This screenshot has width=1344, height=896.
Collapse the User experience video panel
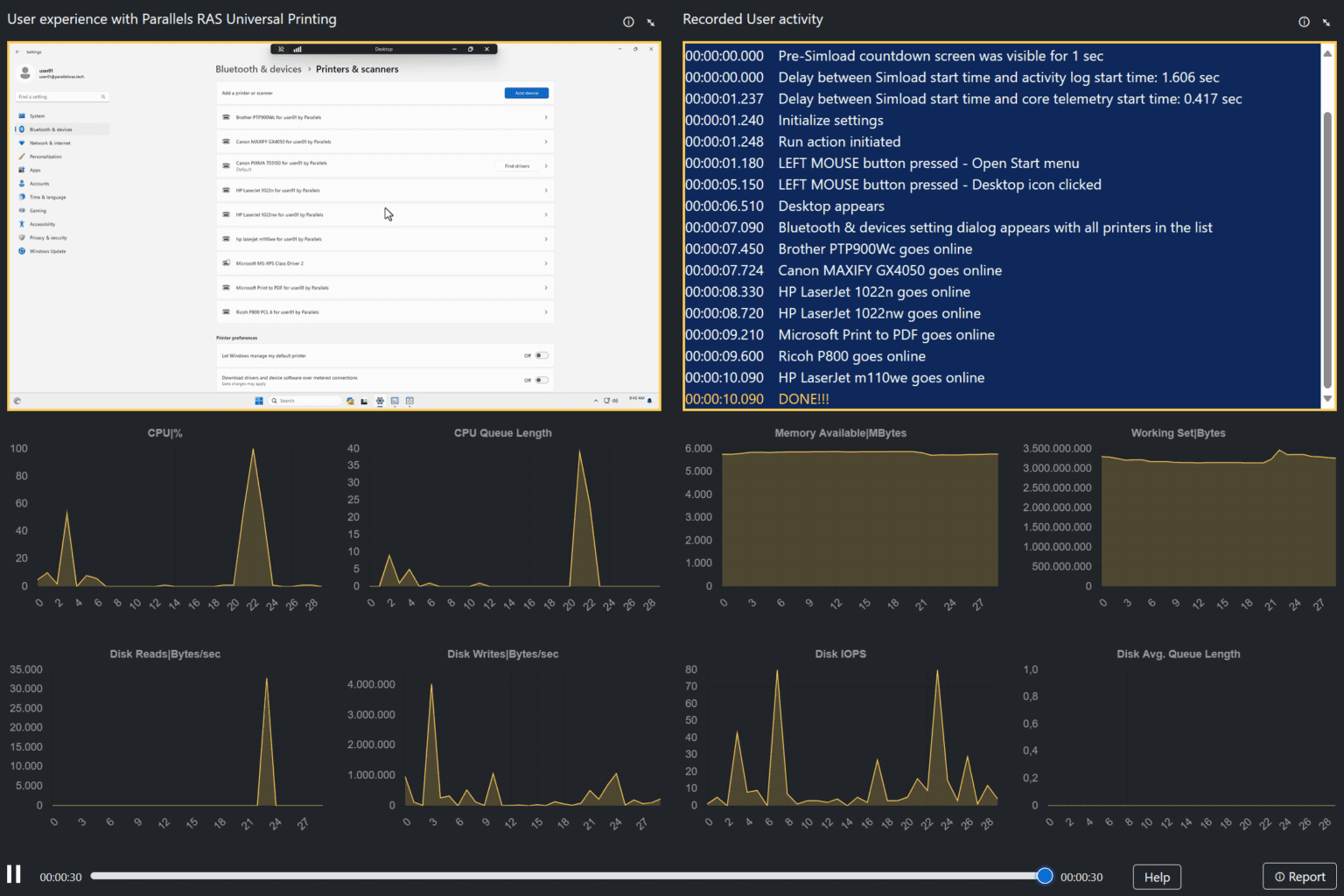[651, 22]
